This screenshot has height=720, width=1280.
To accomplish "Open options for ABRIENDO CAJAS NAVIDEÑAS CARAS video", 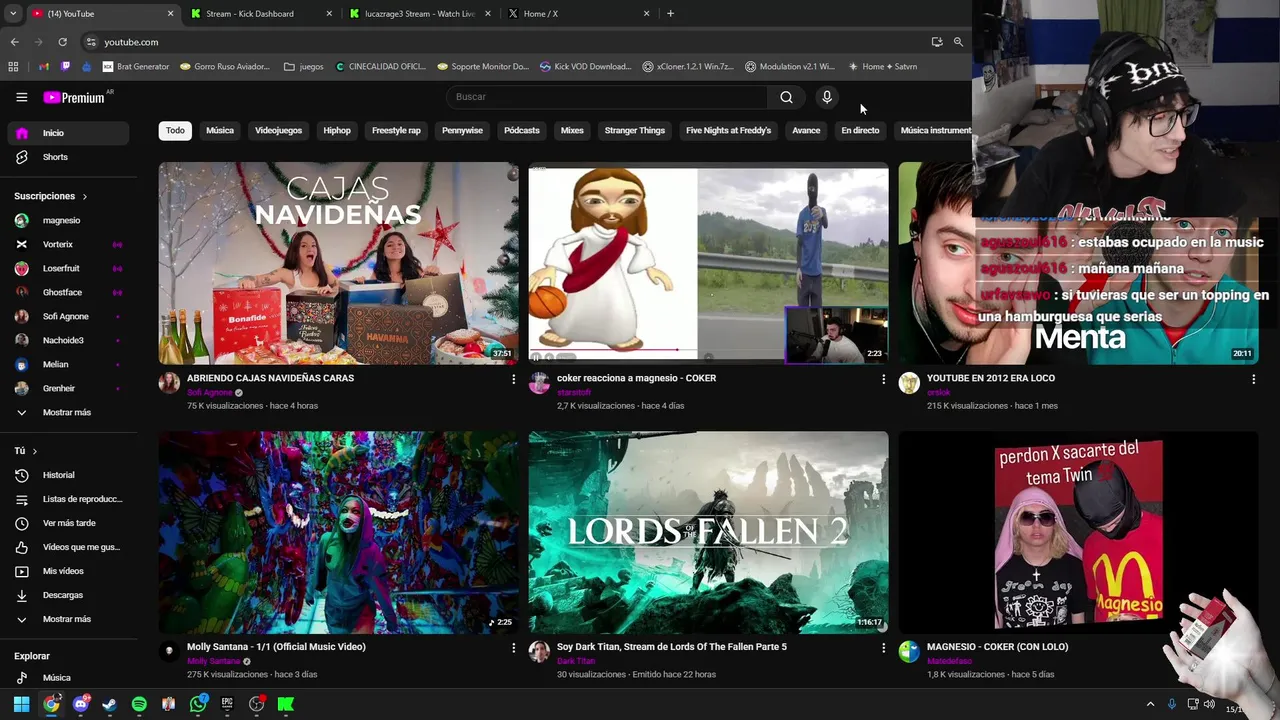I will coord(514,379).
